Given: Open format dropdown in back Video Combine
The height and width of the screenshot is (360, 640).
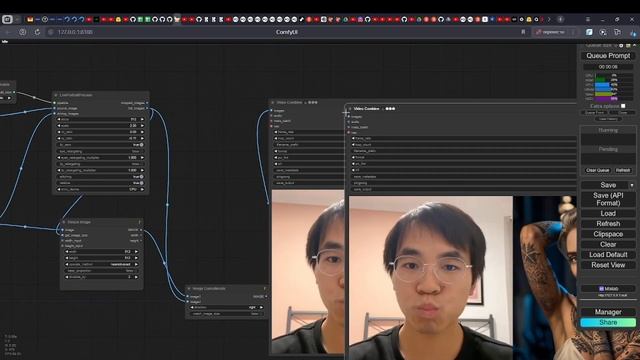Looking at the screenshot, I should click(x=309, y=151).
